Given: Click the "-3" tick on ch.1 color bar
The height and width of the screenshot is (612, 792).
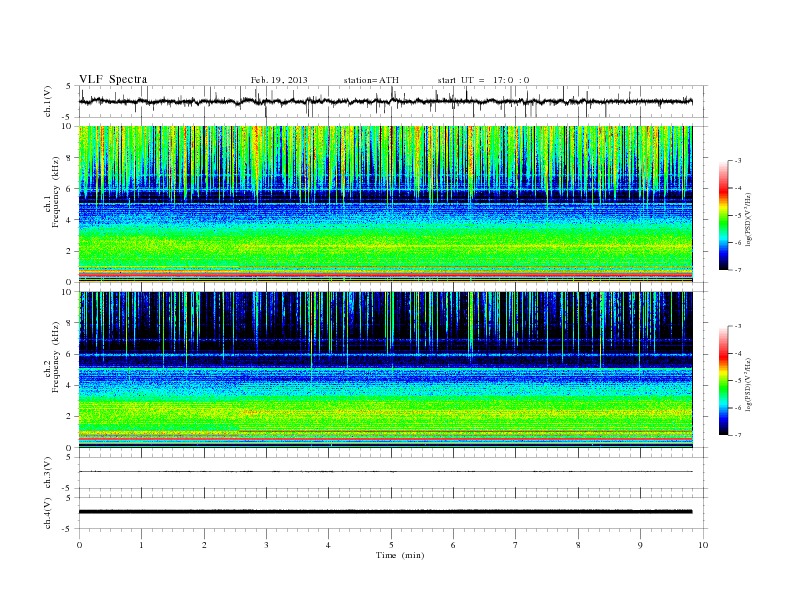Looking at the screenshot, I should pos(738,161).
